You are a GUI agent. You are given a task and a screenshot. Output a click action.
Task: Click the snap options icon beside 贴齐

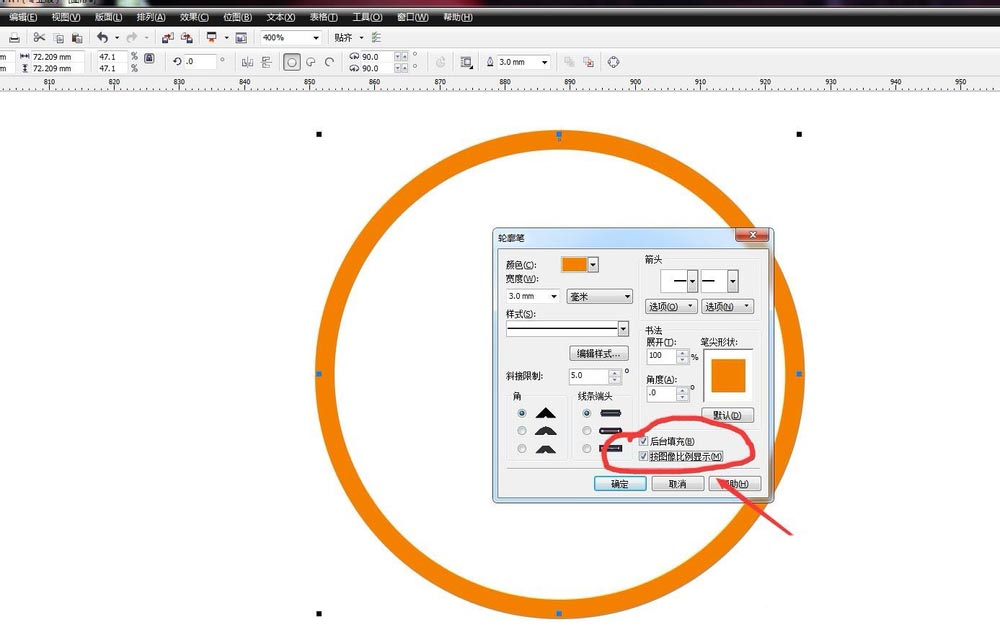[x=376, y=38]
